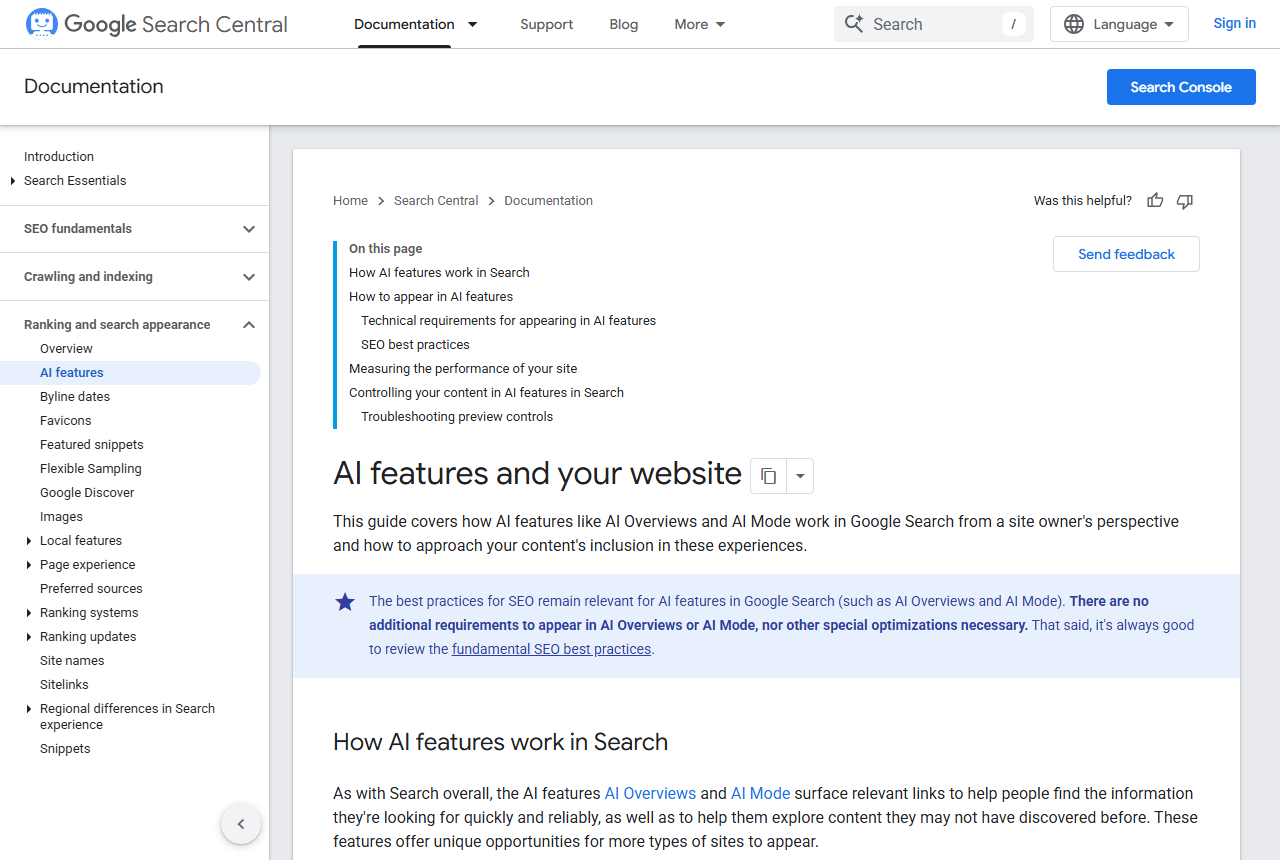This screenshot has height=860, width=1280.
Task: Open Sitelinks sidebar item
Action: tap(64, 685)
